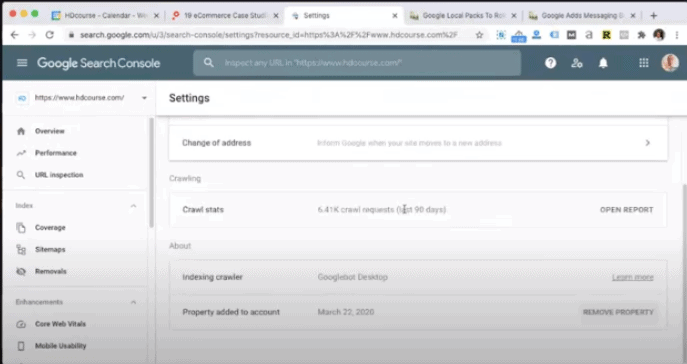
Task: Click the Mobile Usability phone icon
Action: tap(21, 346)
